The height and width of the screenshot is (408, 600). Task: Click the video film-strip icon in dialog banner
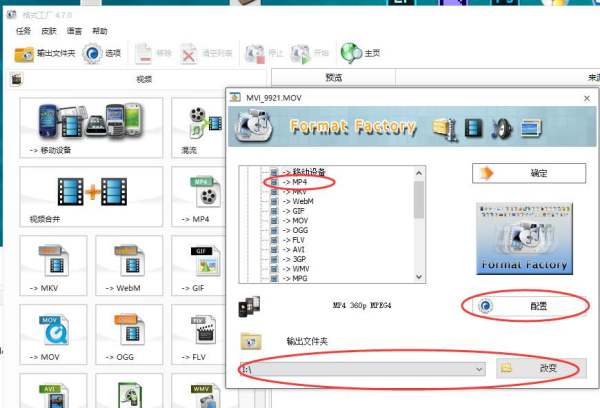pyautogui.click(x=474, y=128)
